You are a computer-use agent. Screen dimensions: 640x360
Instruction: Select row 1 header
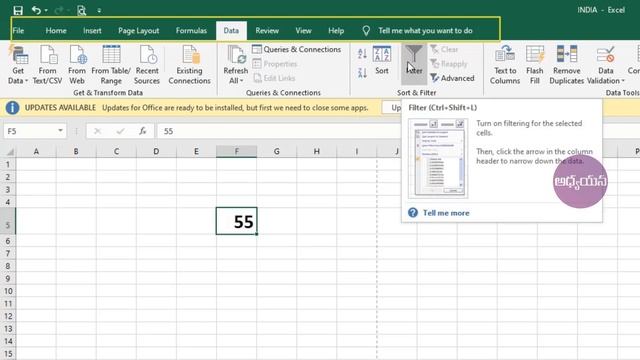tap(8, 164)
